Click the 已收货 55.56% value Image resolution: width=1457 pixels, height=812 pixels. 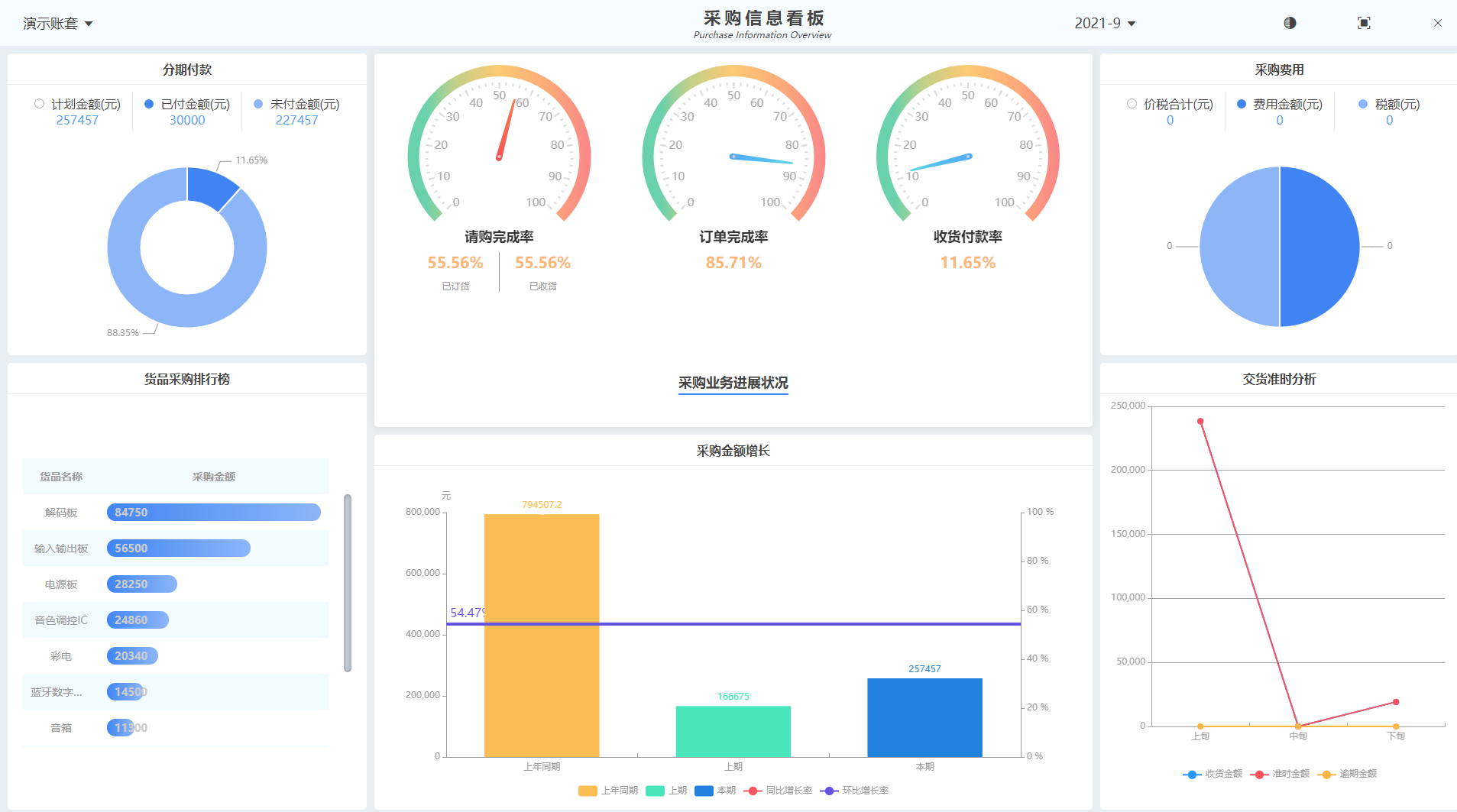tap(543, 263)
